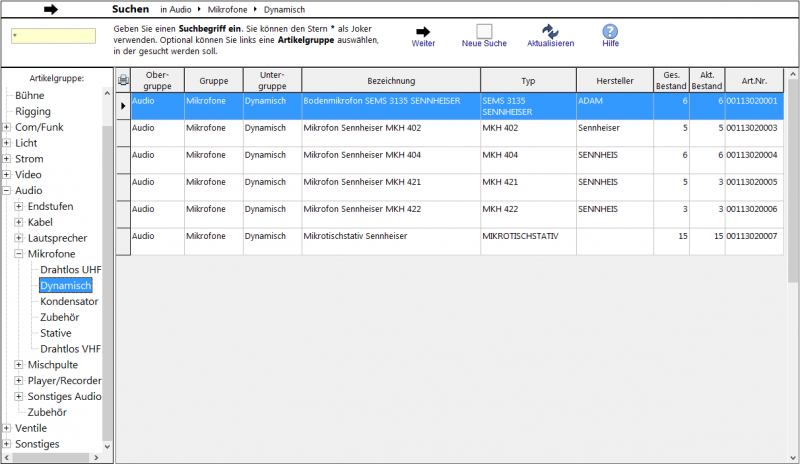
Task: Click the row selector arrow of Bodenmikrofon row
Action: coord(123,106)
